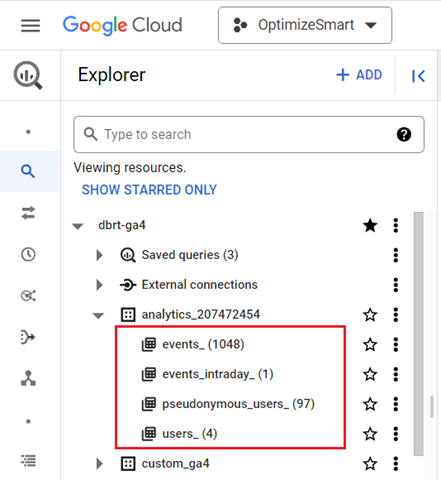The image size is (441, 480).
Task: Open Scheduled queries clock icon in sidebar
Action: click(28, 255)
